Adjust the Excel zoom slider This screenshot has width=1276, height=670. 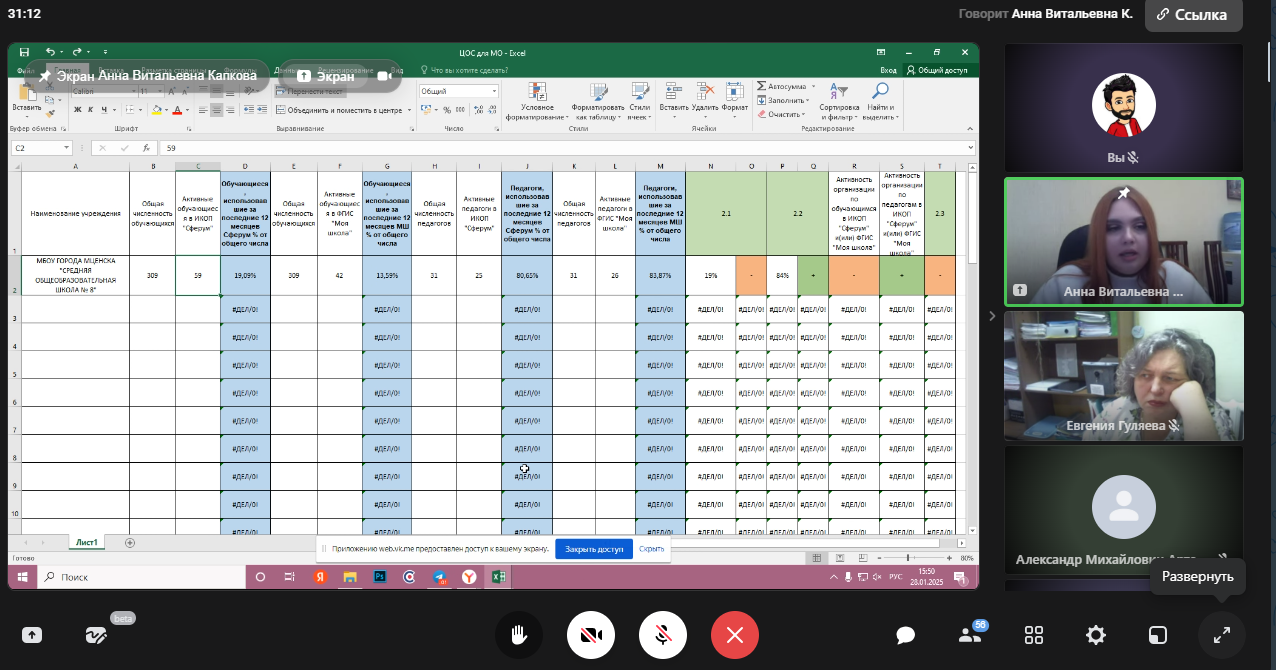tap(908, 558)
